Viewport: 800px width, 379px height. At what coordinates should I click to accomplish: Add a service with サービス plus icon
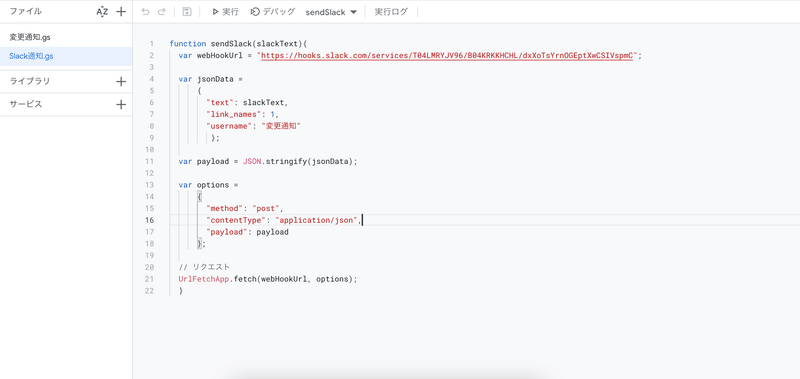pyautogui.click(x=121, y=105)
